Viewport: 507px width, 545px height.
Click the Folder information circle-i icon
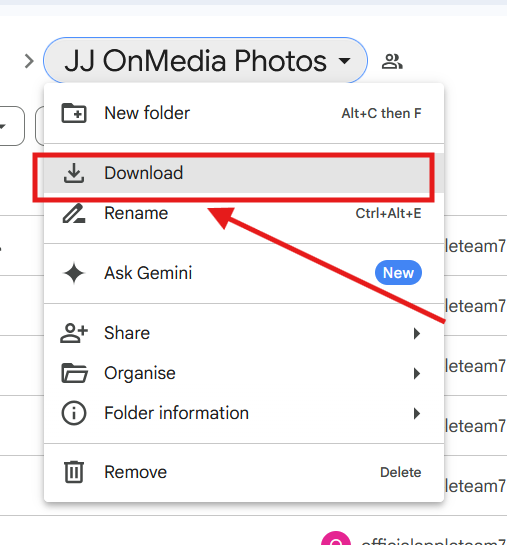tap(74, 413)
